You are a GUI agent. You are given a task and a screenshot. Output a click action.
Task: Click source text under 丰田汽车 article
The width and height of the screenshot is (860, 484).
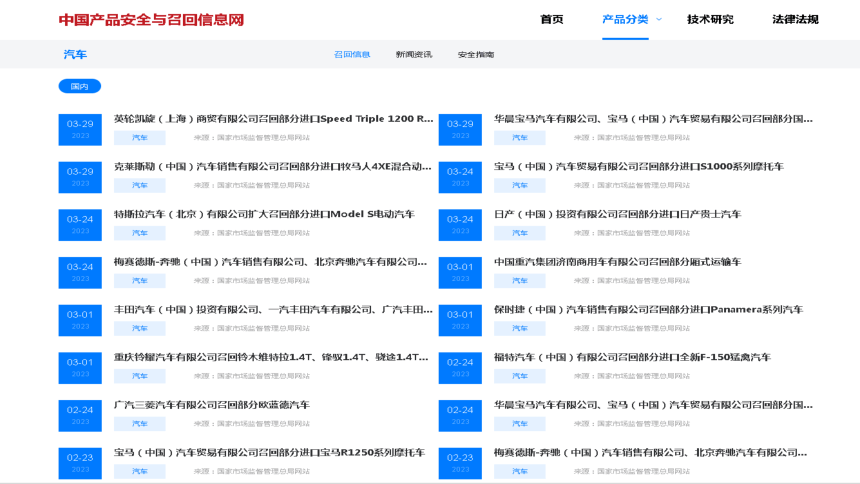252,328
